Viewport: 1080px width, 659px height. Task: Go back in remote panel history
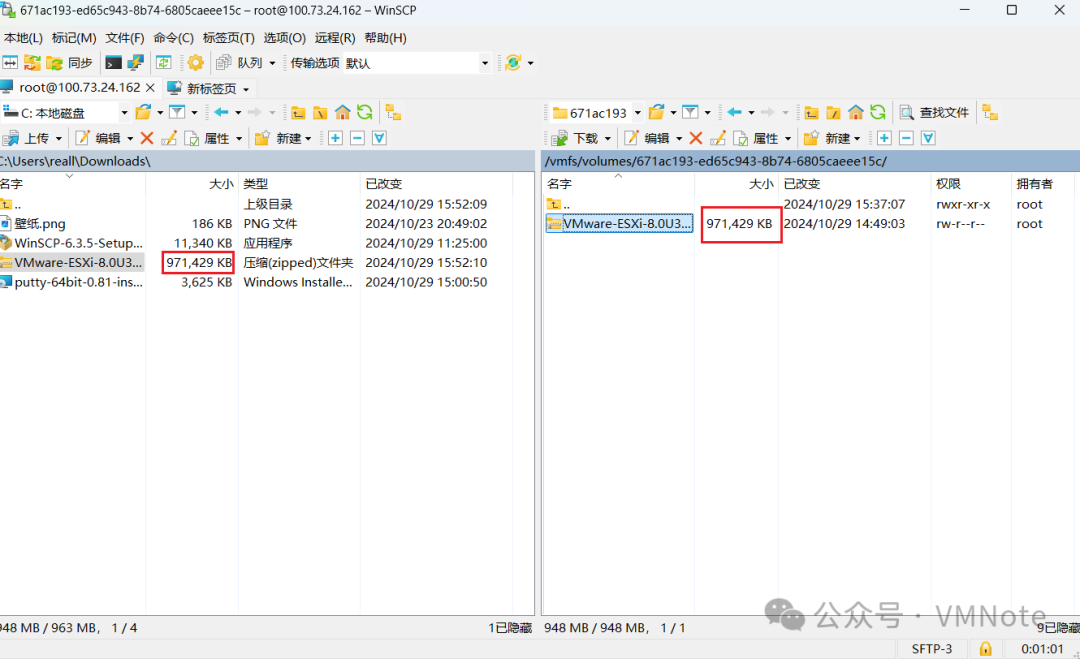click(x=734, y=112)
